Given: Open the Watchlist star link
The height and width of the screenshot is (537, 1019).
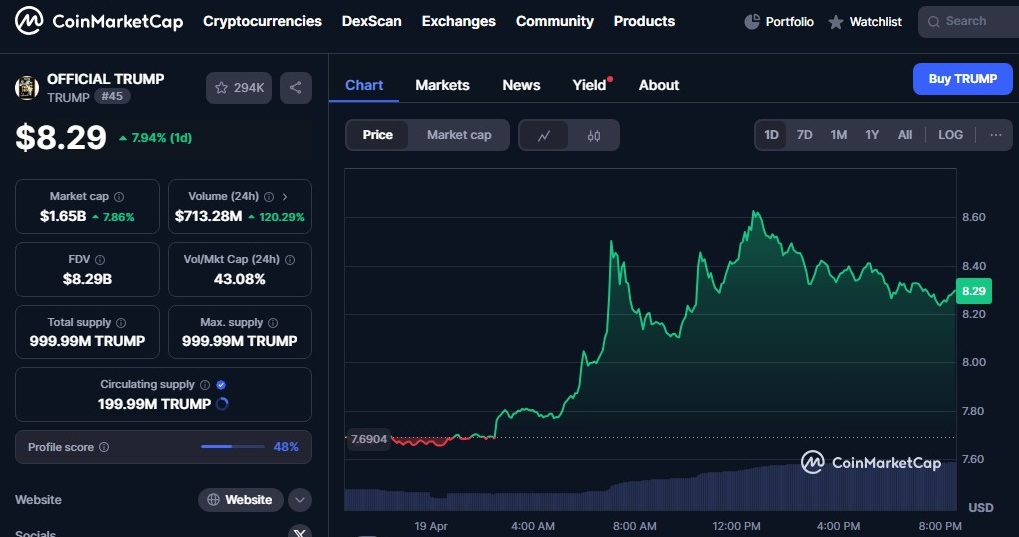Looking at the screenshot, I should 865,21.
